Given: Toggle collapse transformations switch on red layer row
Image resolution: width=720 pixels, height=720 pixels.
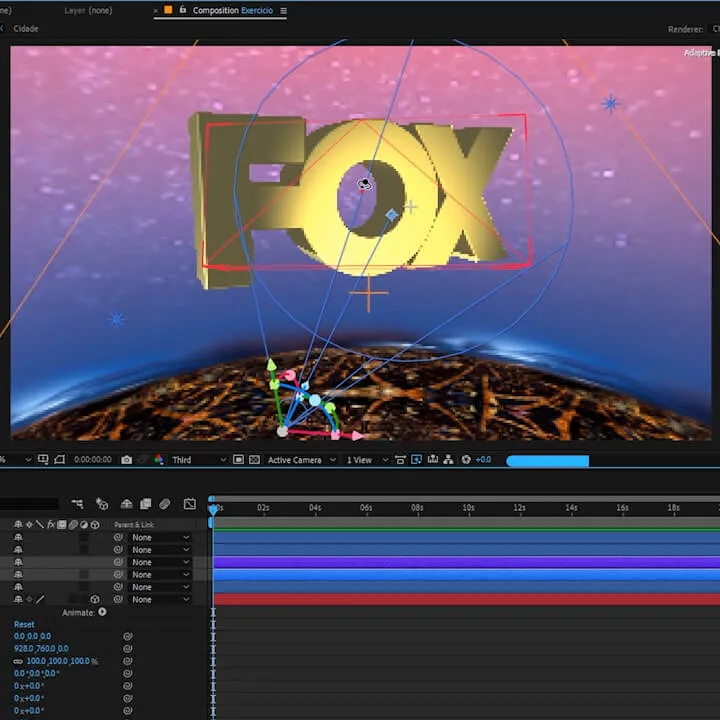Looking at the screenshot, I should coord(29,599).
